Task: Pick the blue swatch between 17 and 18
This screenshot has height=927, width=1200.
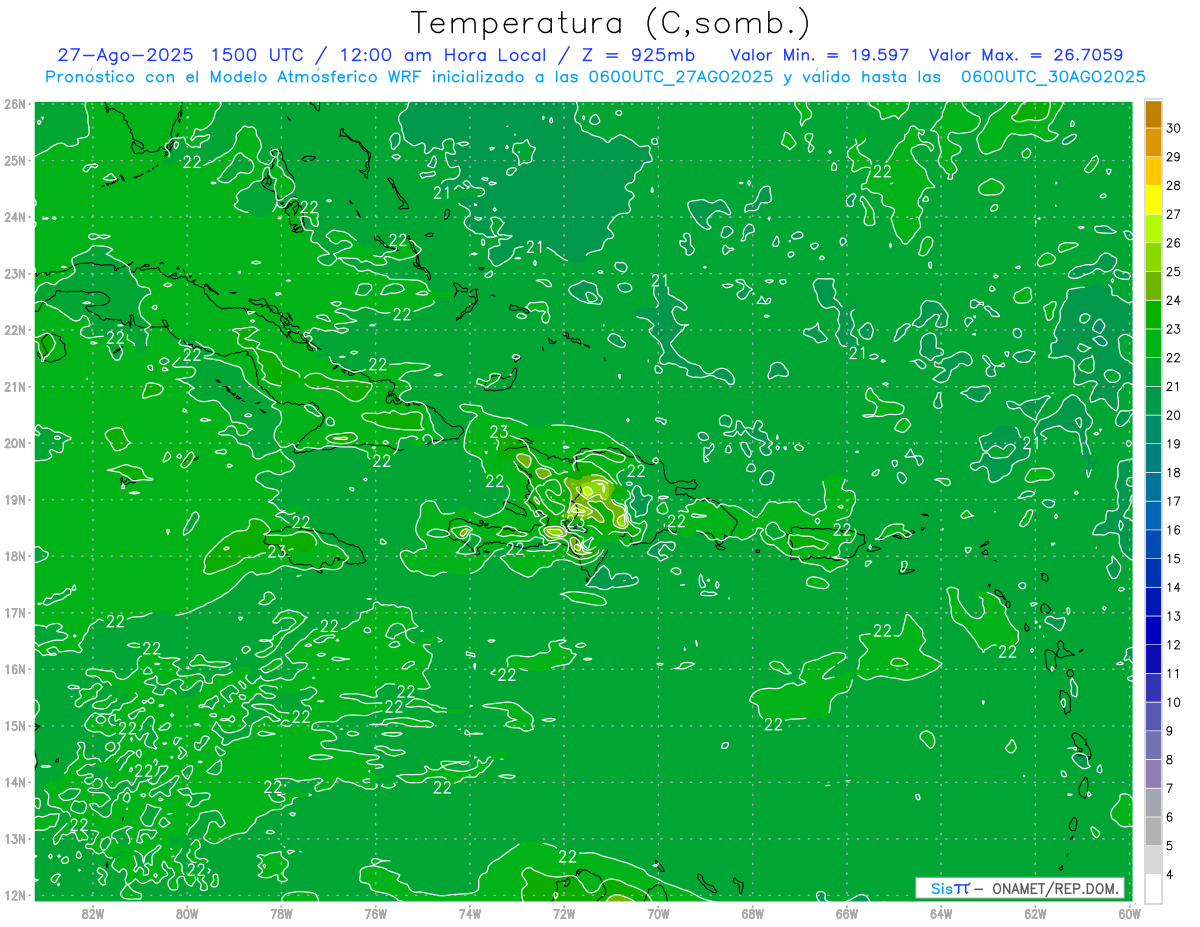Action: (x=1153, y=486)
